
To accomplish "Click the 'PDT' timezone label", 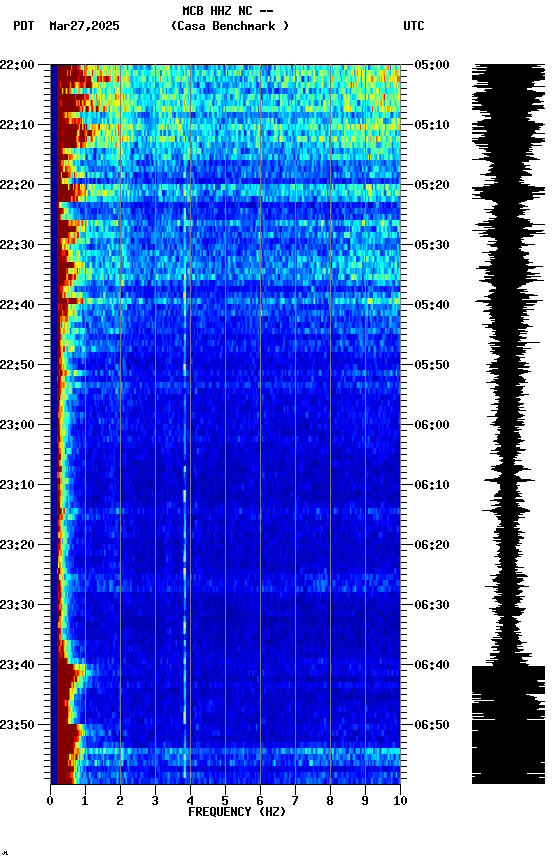I will click(24, 26).
